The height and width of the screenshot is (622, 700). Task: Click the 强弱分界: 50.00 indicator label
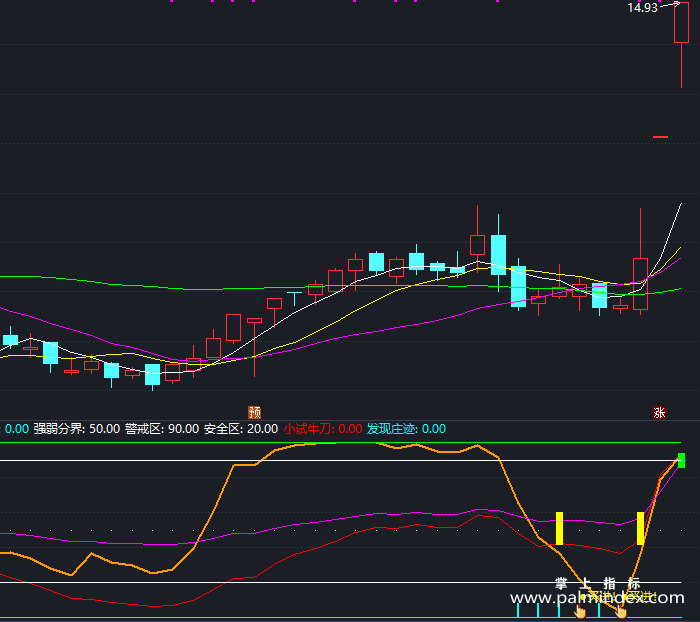click(x=77, y=429)
